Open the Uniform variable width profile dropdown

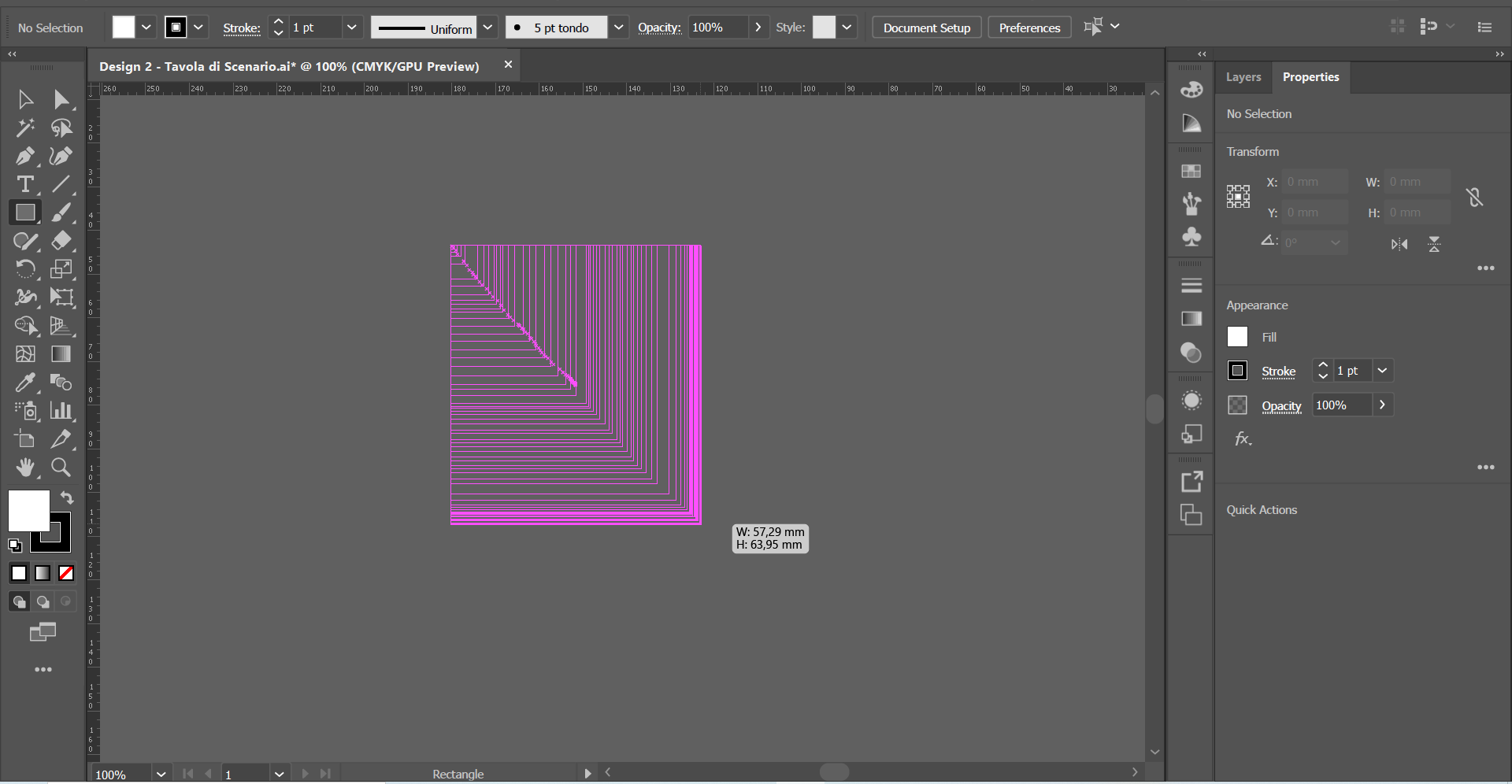(488, 27)
